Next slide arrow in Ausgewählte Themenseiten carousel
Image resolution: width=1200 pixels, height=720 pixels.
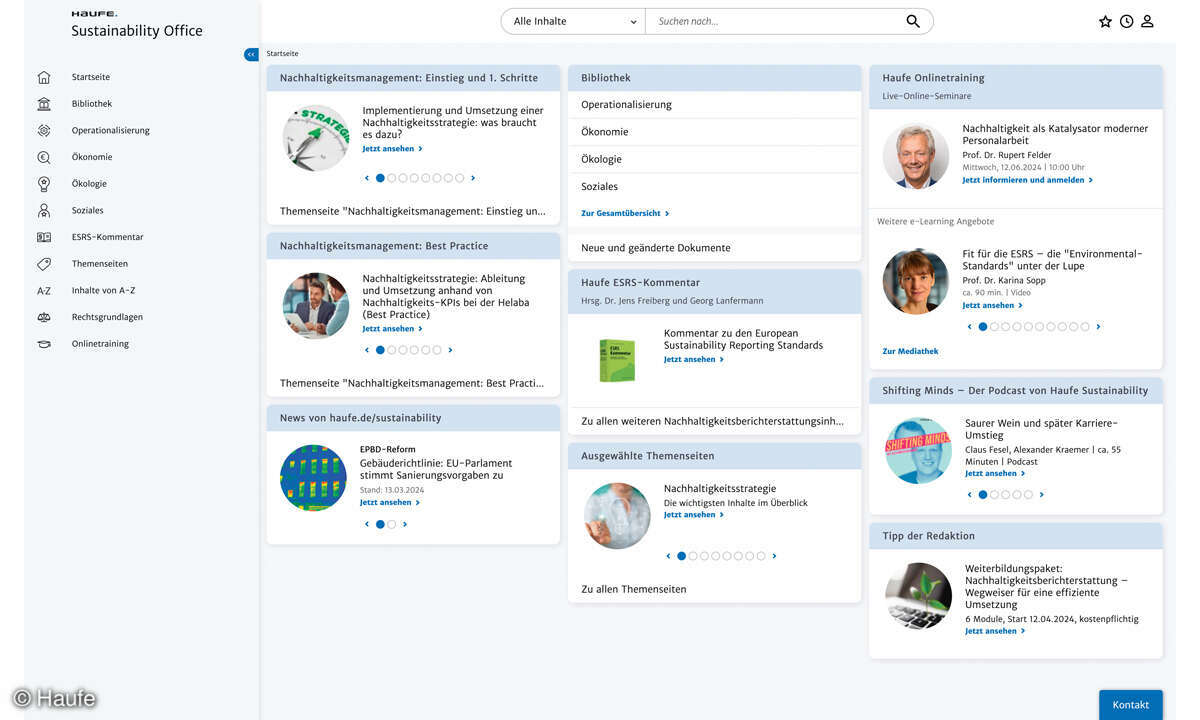point(774,556)
